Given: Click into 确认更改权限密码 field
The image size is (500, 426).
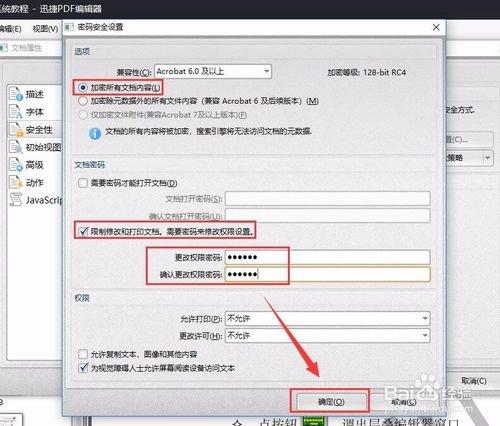Looking at the screenshot, I should click(x=328, y=274).
